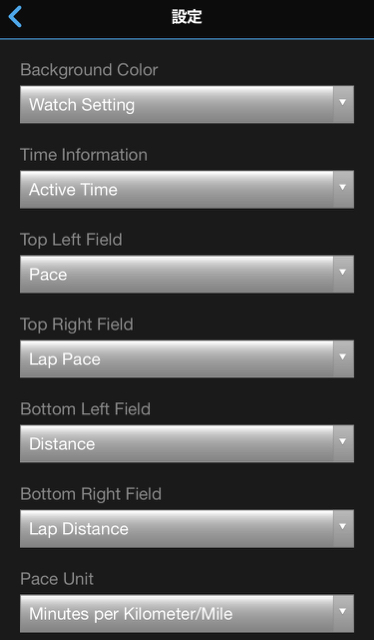
Task: Click the arrow beside Minutes per Kilometer/Mile
Action: pos(343,611)
